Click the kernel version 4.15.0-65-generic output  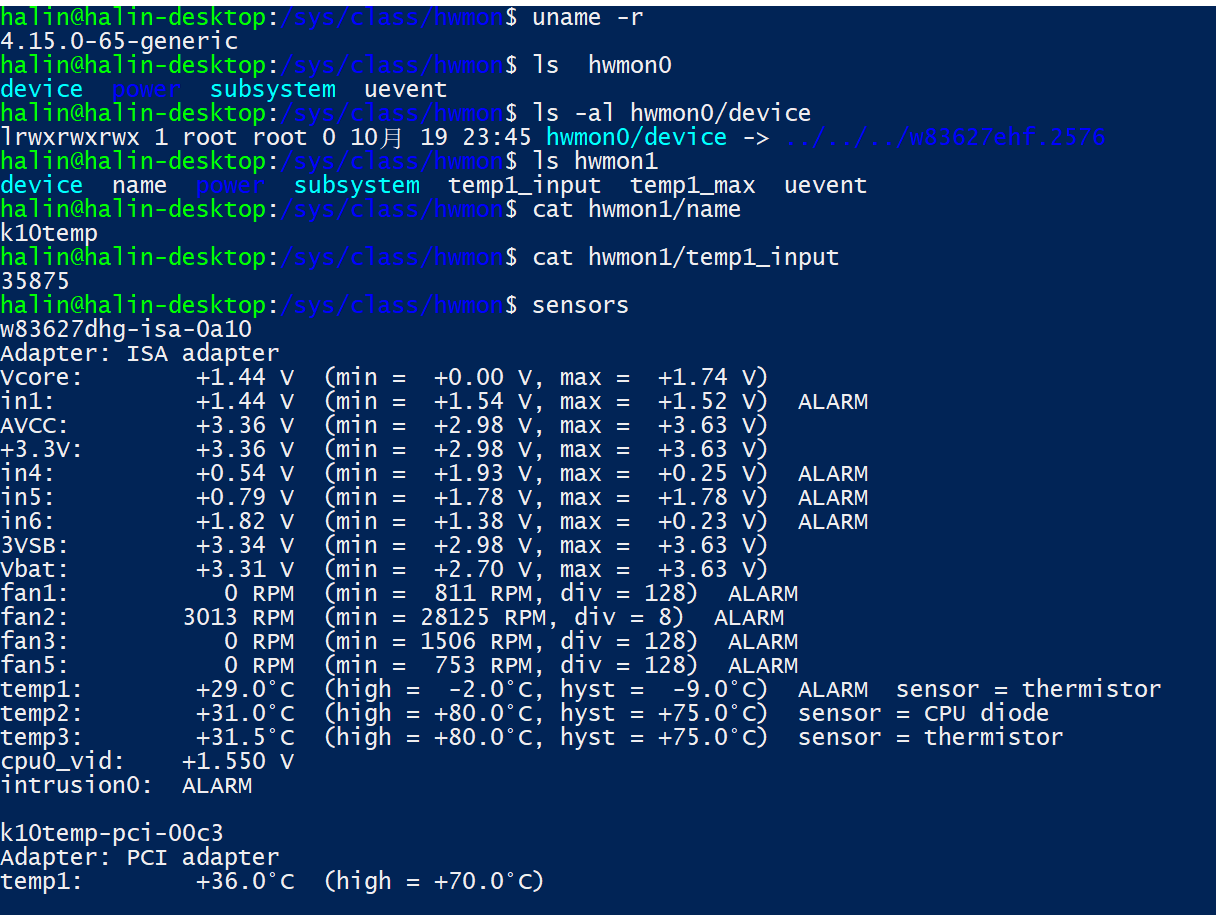click(x=119, y=41)
